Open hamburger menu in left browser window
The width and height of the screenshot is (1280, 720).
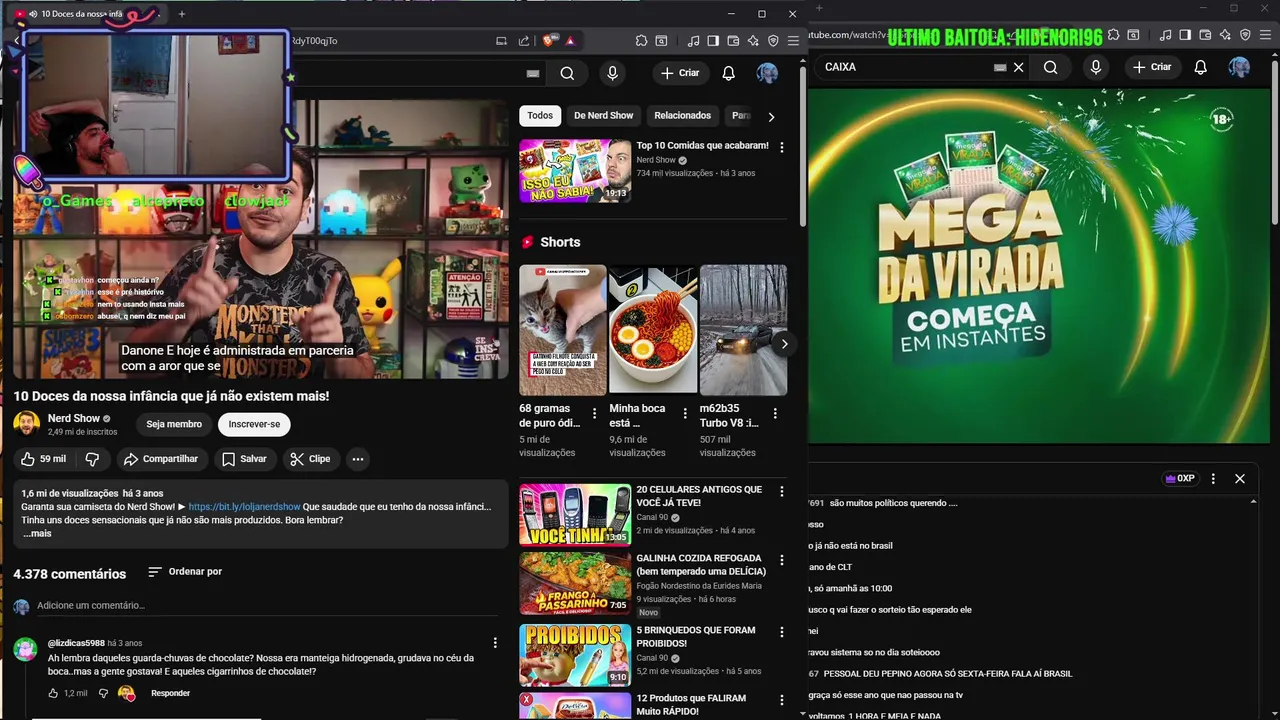[793, 41]
